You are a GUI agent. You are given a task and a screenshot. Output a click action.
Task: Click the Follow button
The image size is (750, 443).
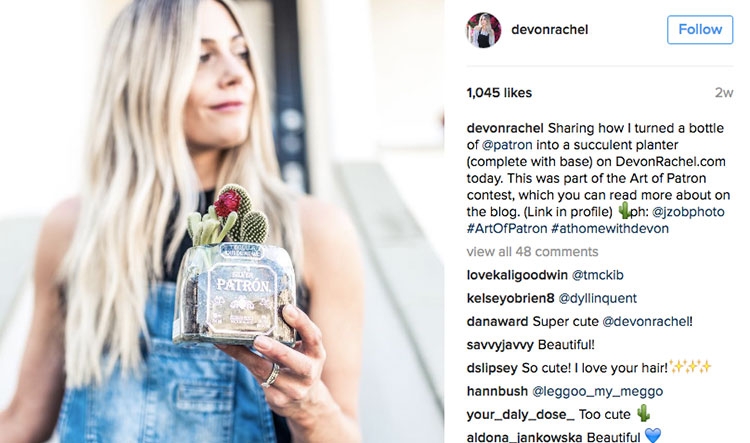[x=700, y=30]
